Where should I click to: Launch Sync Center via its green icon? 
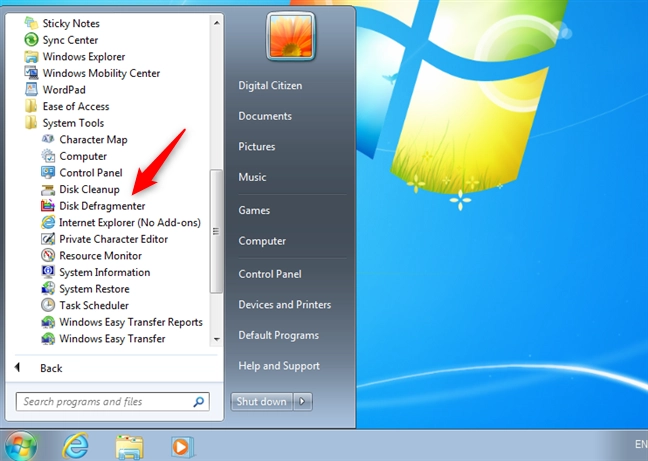point(31,40)
